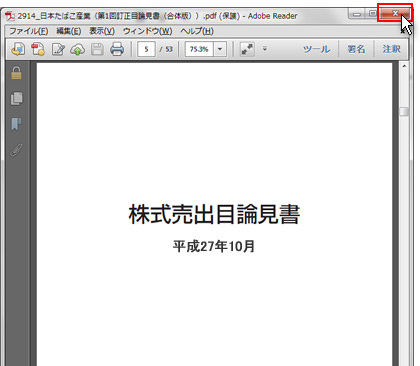The image size is (420, 366).
Task: Click the page number field showing 5
Action: [x=146, y=49]
